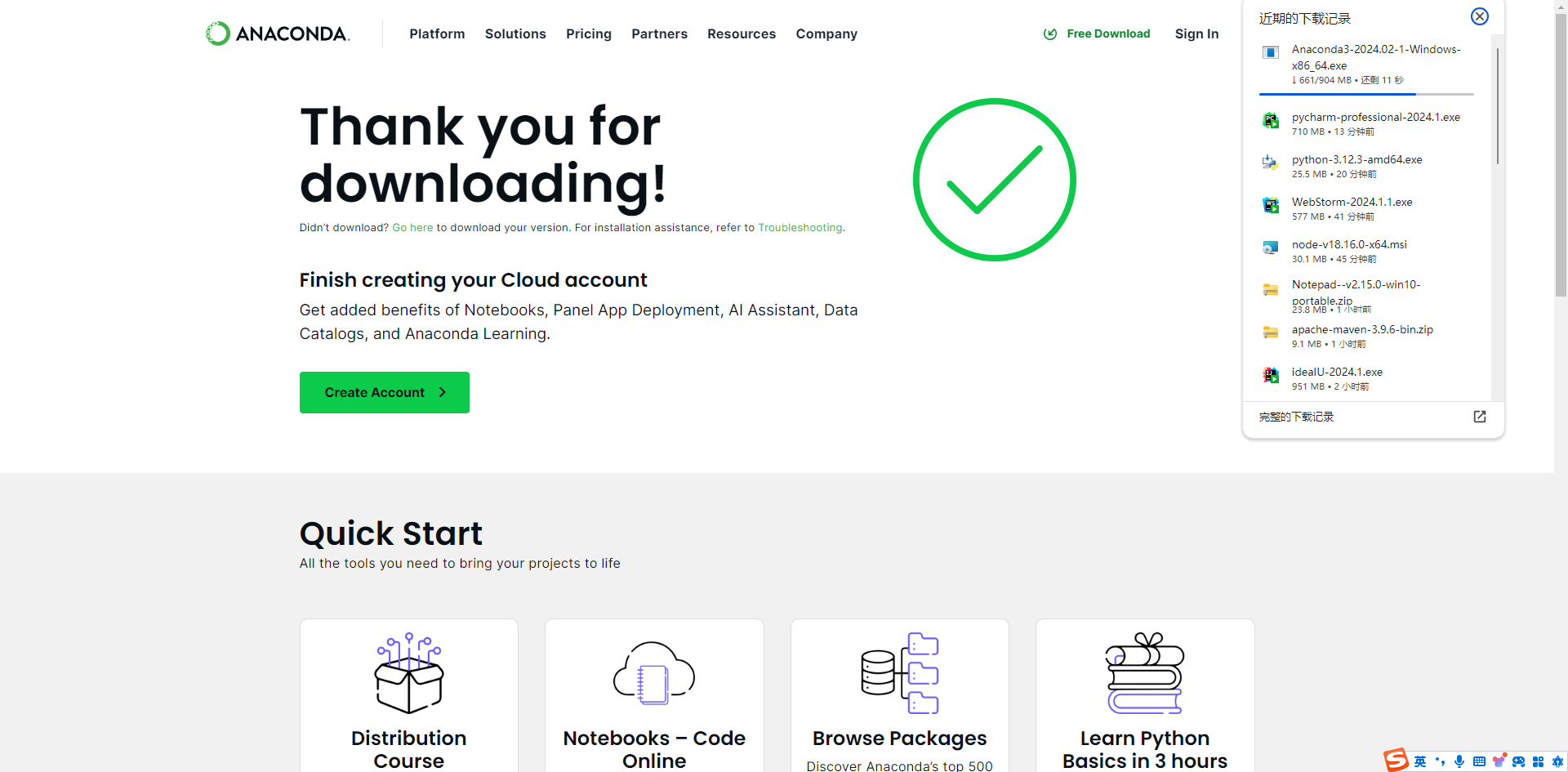
Task: Open the Sogou soft keyboard icon
Action: click(1479, 761)
